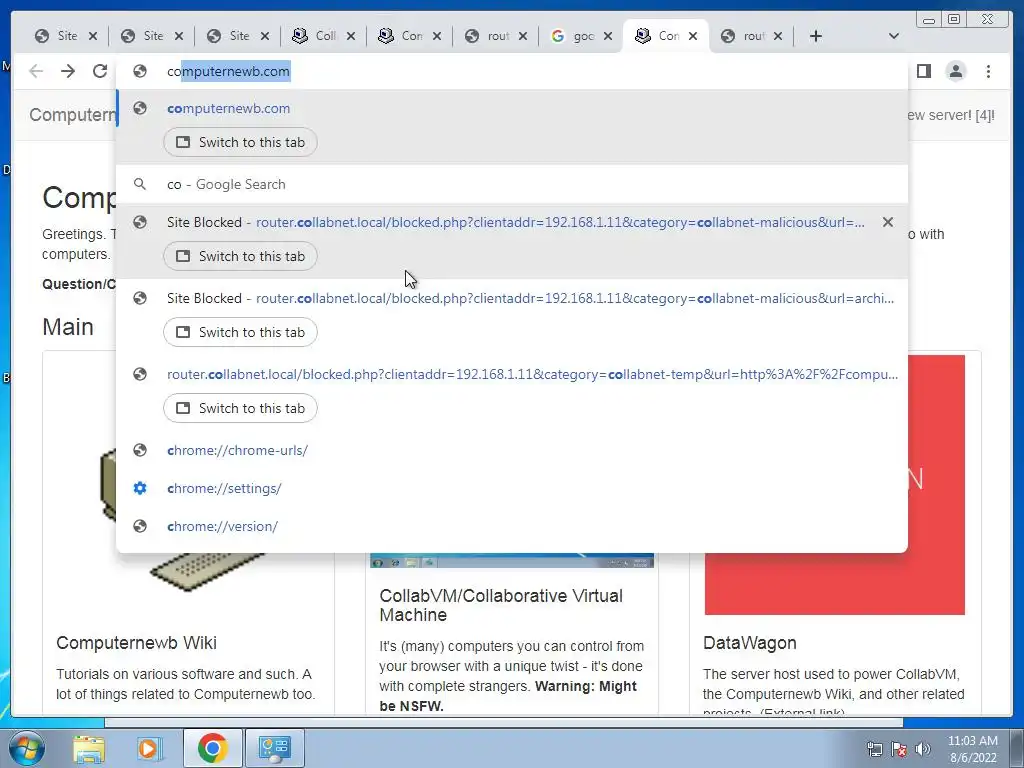Open Chrome's side panel

[x=923, y=71]
